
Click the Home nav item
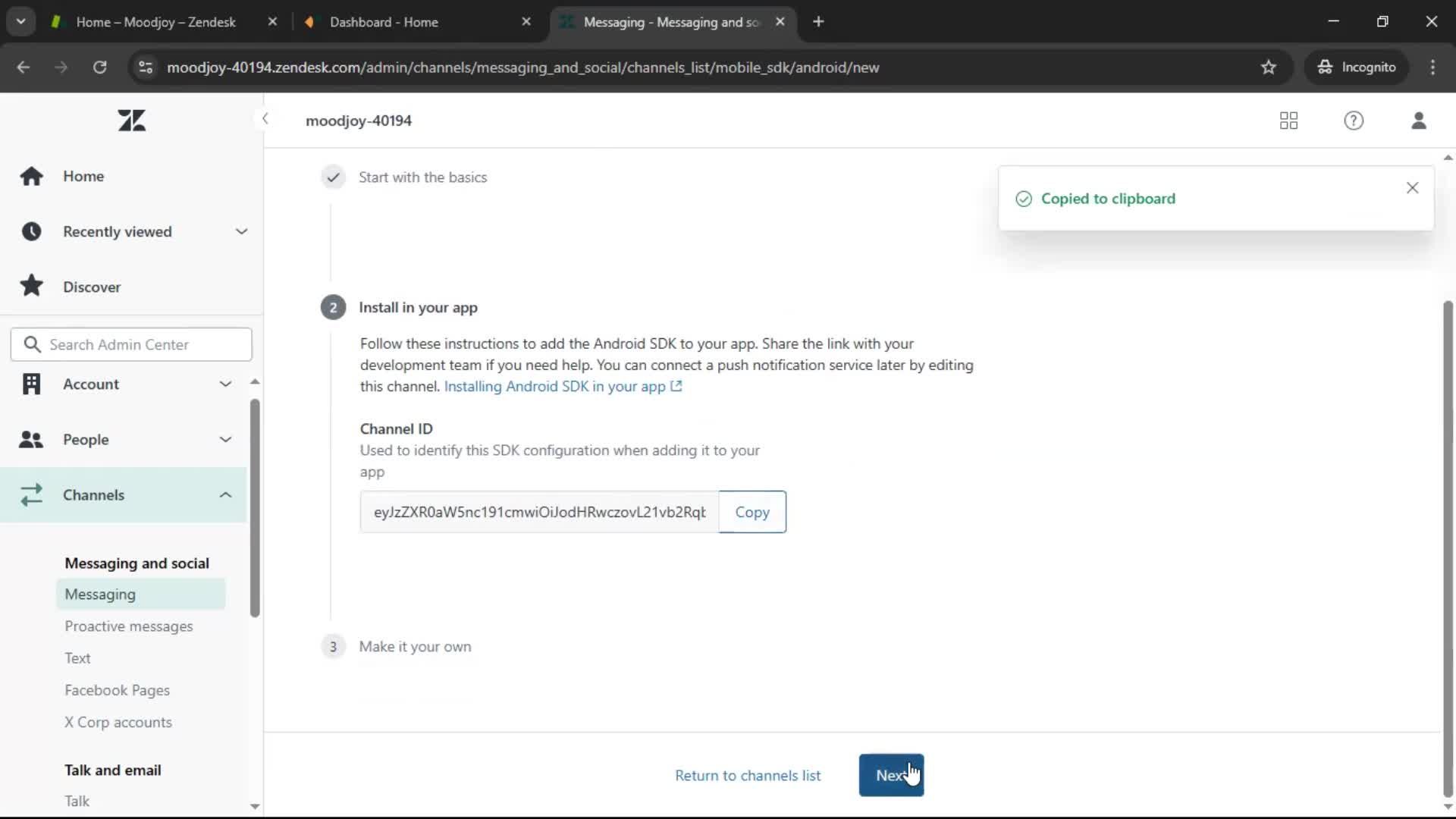click(x=83, y=177)
